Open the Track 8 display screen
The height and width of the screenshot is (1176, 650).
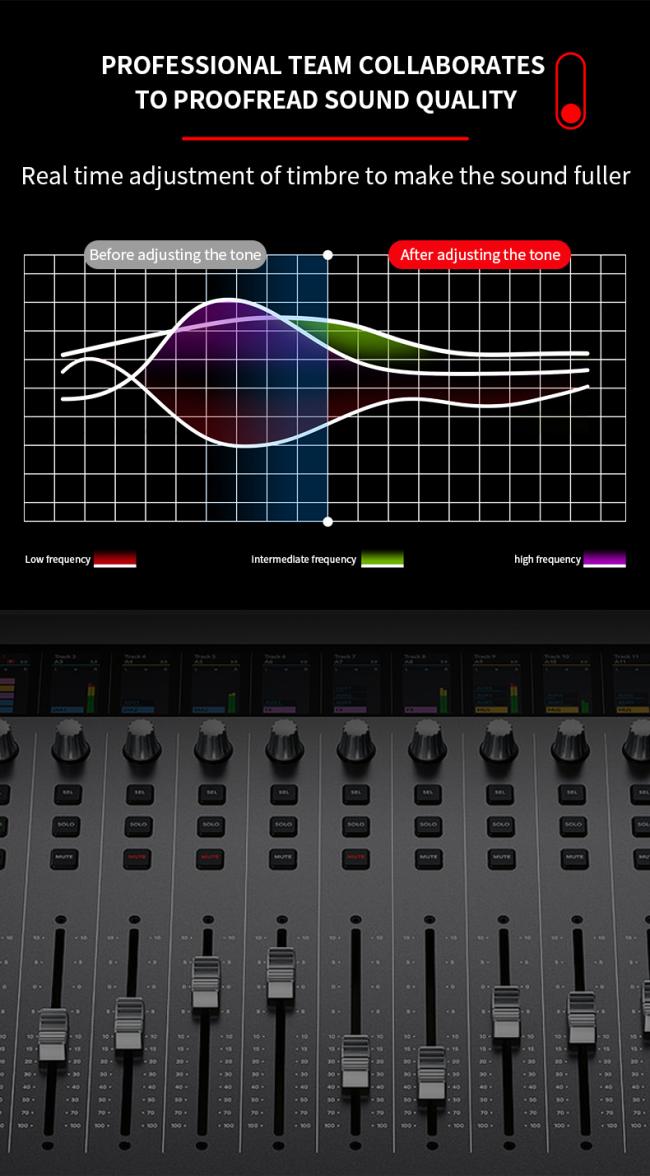click(427, 683)
